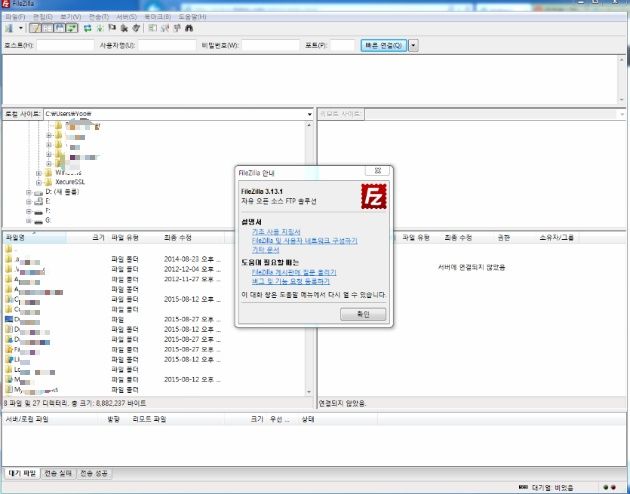The image size is (630, 494).
Task: Switch to the 대기 파일 queue tab
Action: [22, 474]
